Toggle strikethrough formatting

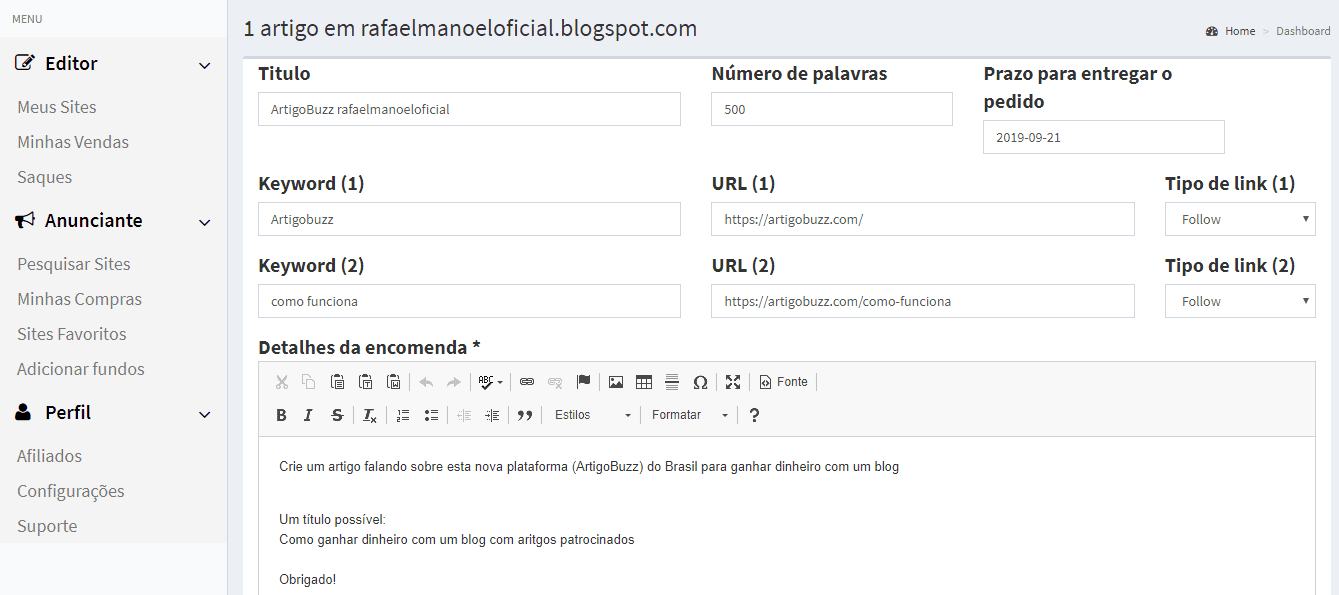click(x=337, y=415)
